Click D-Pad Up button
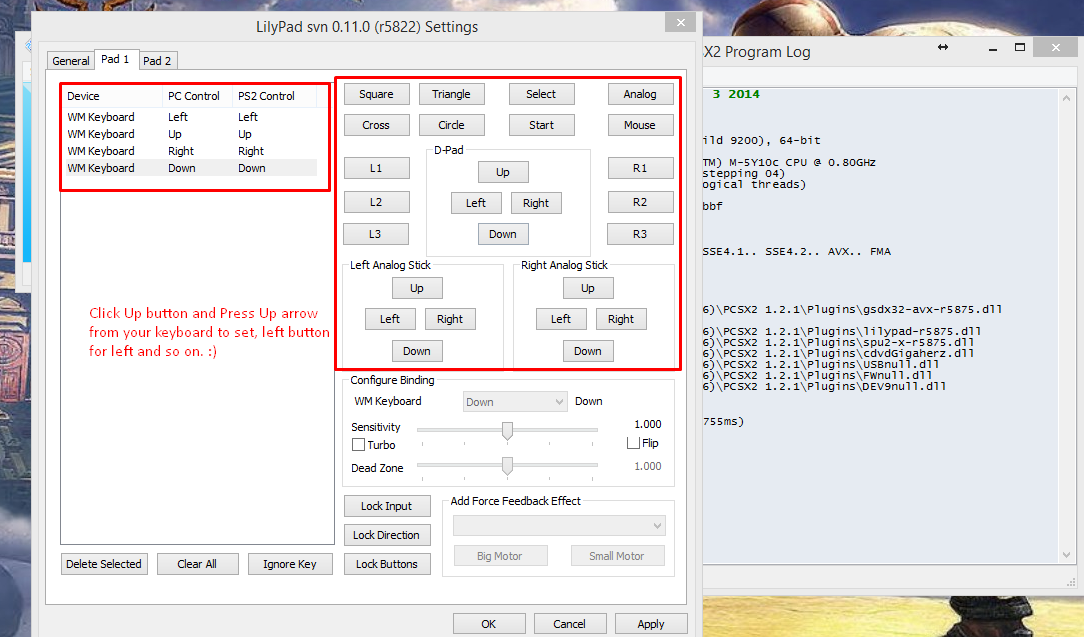This screenshot has width=1084, height=637. pos(503,172)
